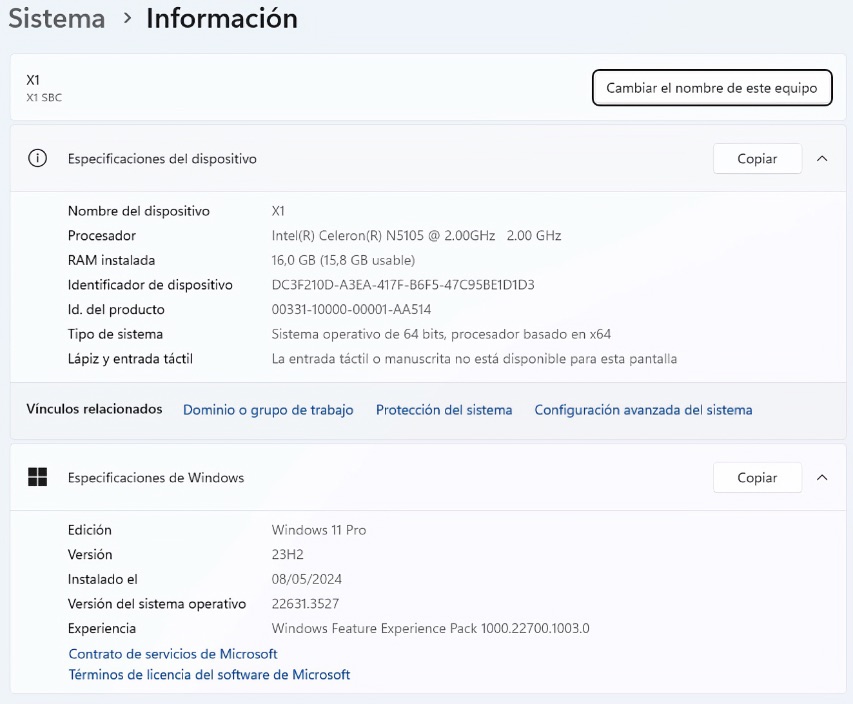Open Configuración avanzada del sistema
Screen dimensions: 853x704
click(x=643, y=410)
